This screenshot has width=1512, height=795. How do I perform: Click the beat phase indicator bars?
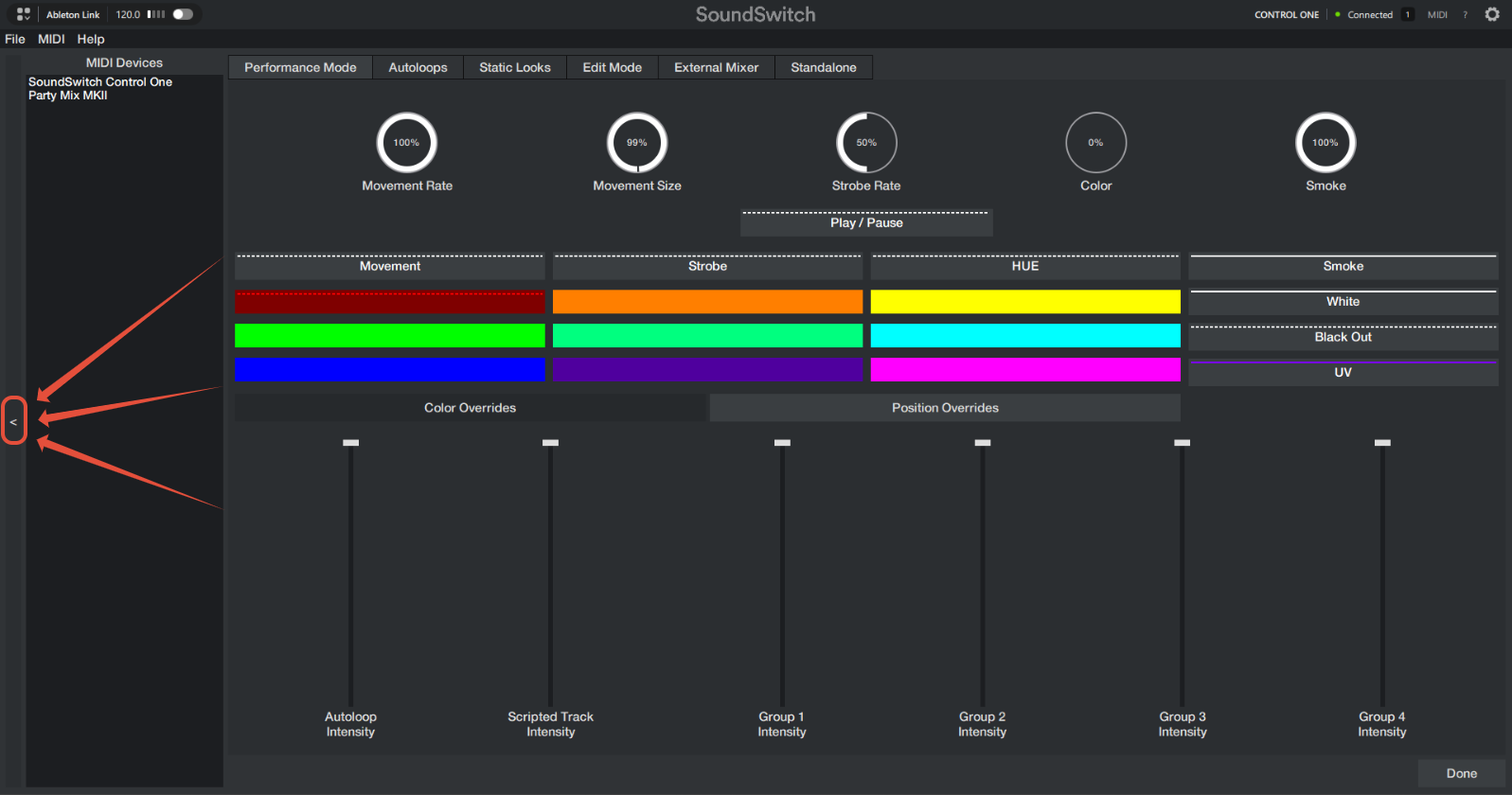click(x=156, y=14)
